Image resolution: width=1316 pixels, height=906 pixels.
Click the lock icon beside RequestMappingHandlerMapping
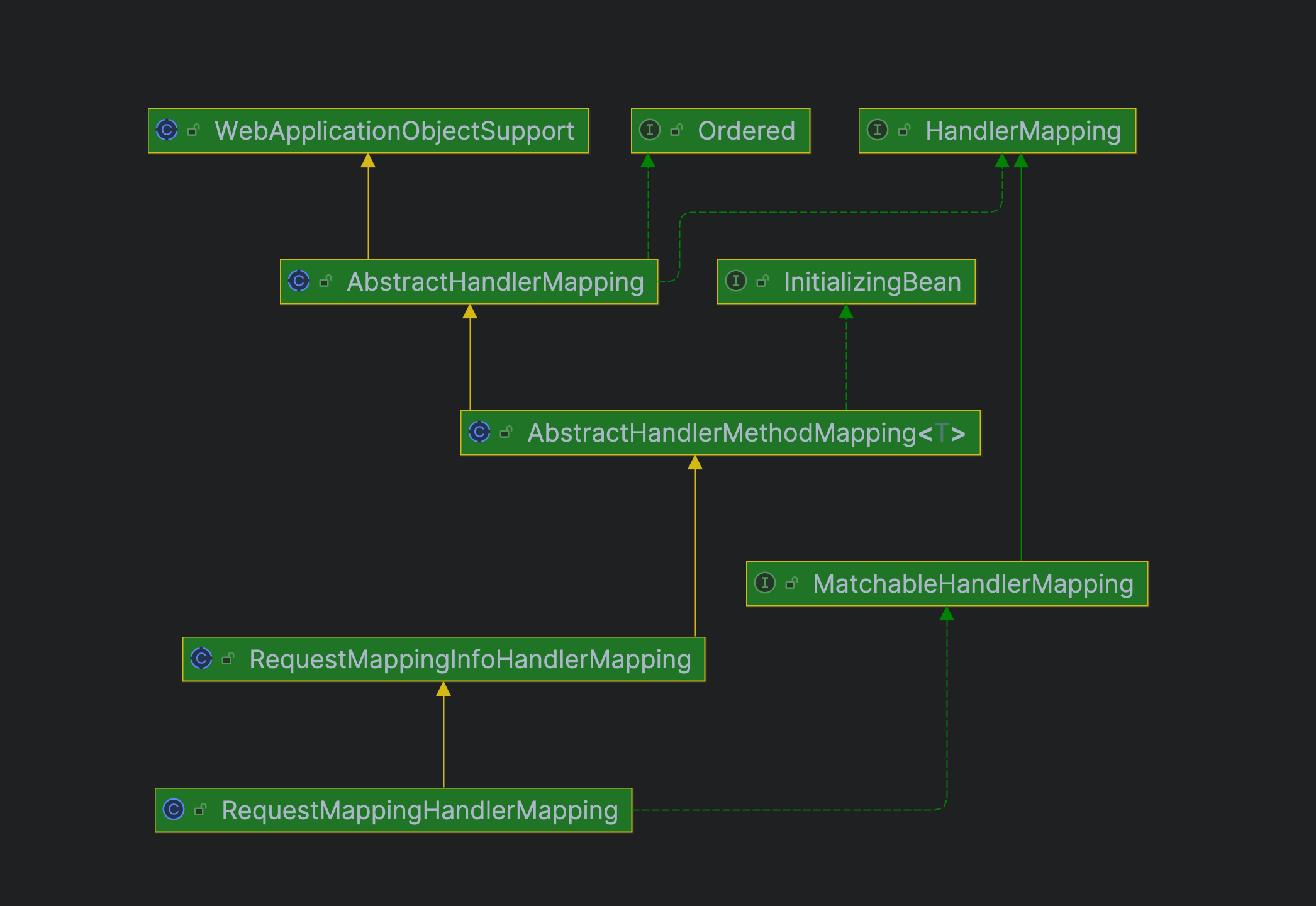[x=200, y=809]
